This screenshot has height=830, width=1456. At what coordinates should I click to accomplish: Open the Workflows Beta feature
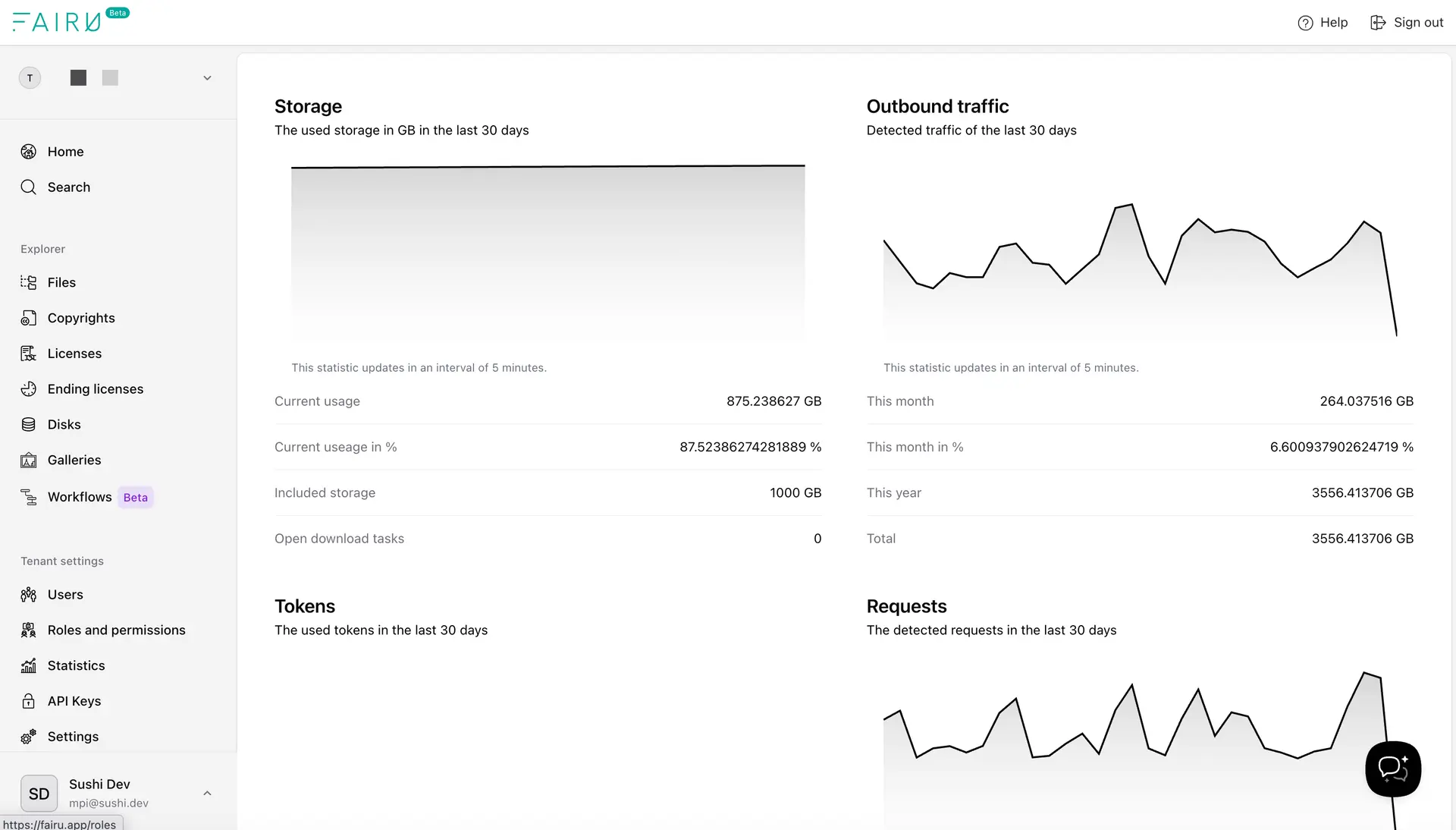coord(80,497)
